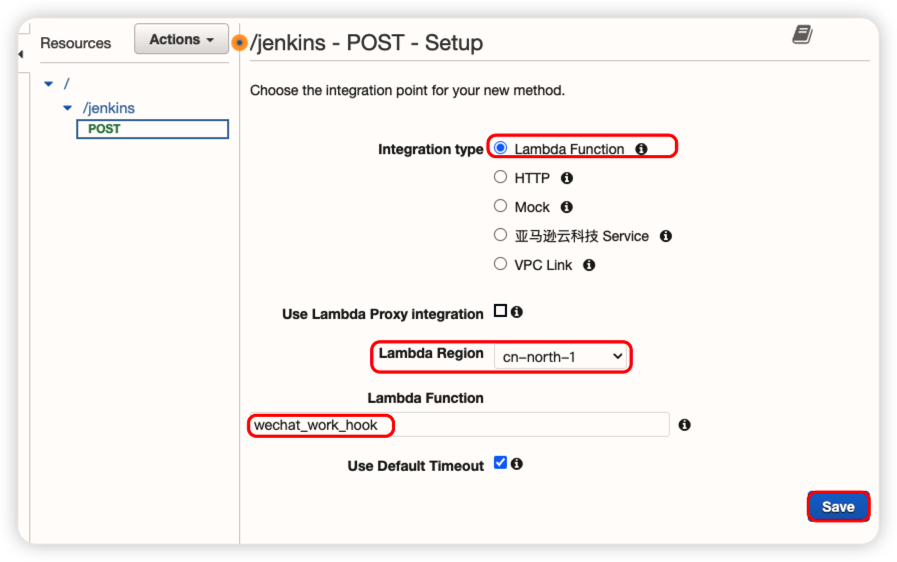This screenshot has width=897, height=562.
Task: Select the Mock integration type
Action: [501, 206]
